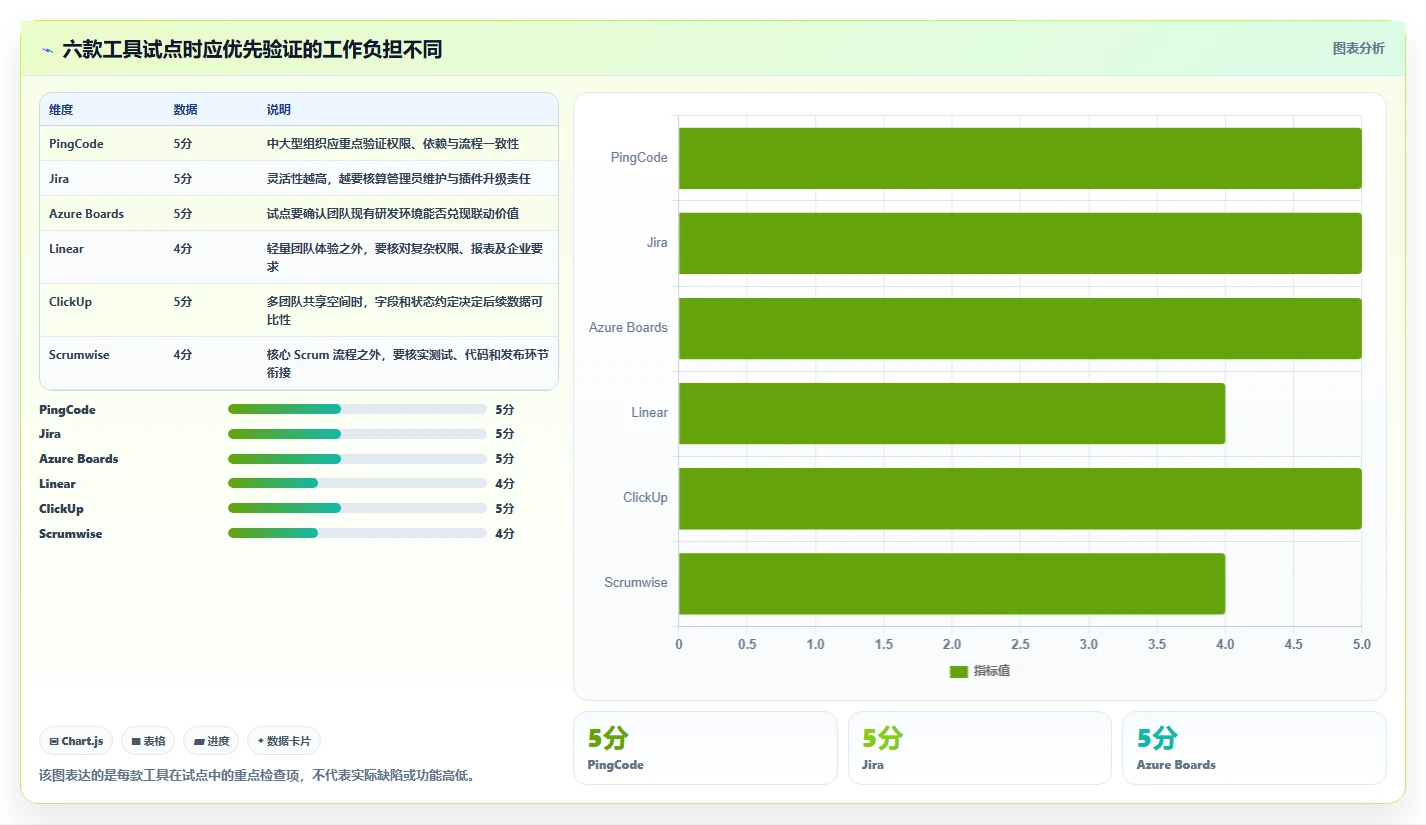Select the Scrumwise cell in the table

(x=79, y=355)
